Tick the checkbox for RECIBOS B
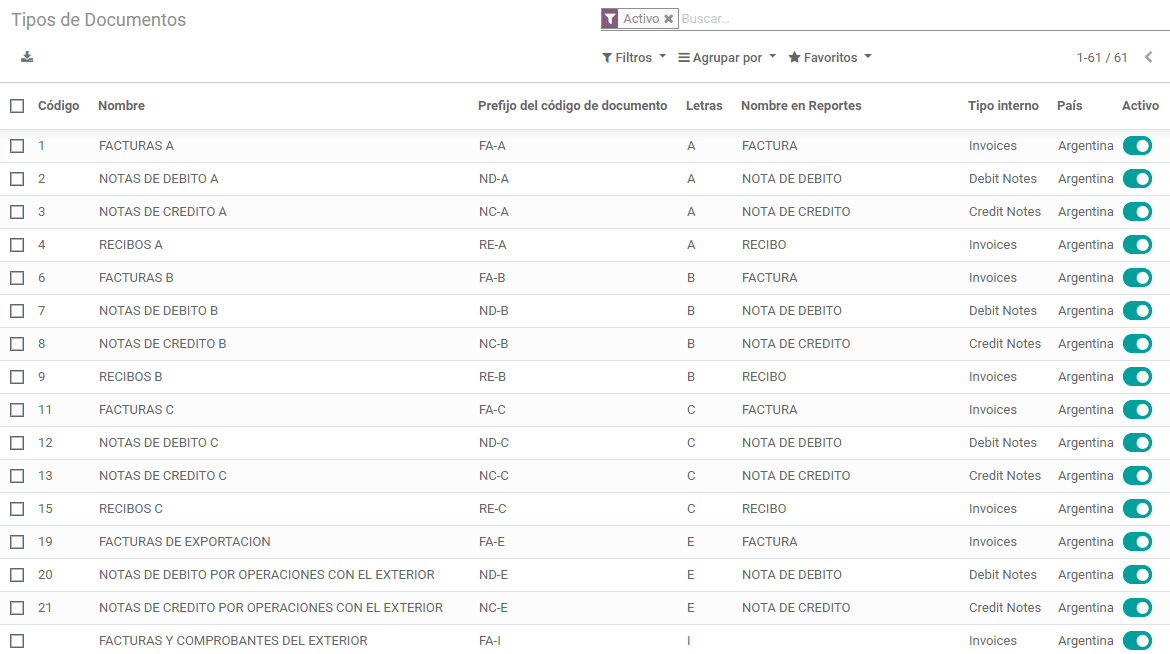1170x654 pixels. coord(17,377)
